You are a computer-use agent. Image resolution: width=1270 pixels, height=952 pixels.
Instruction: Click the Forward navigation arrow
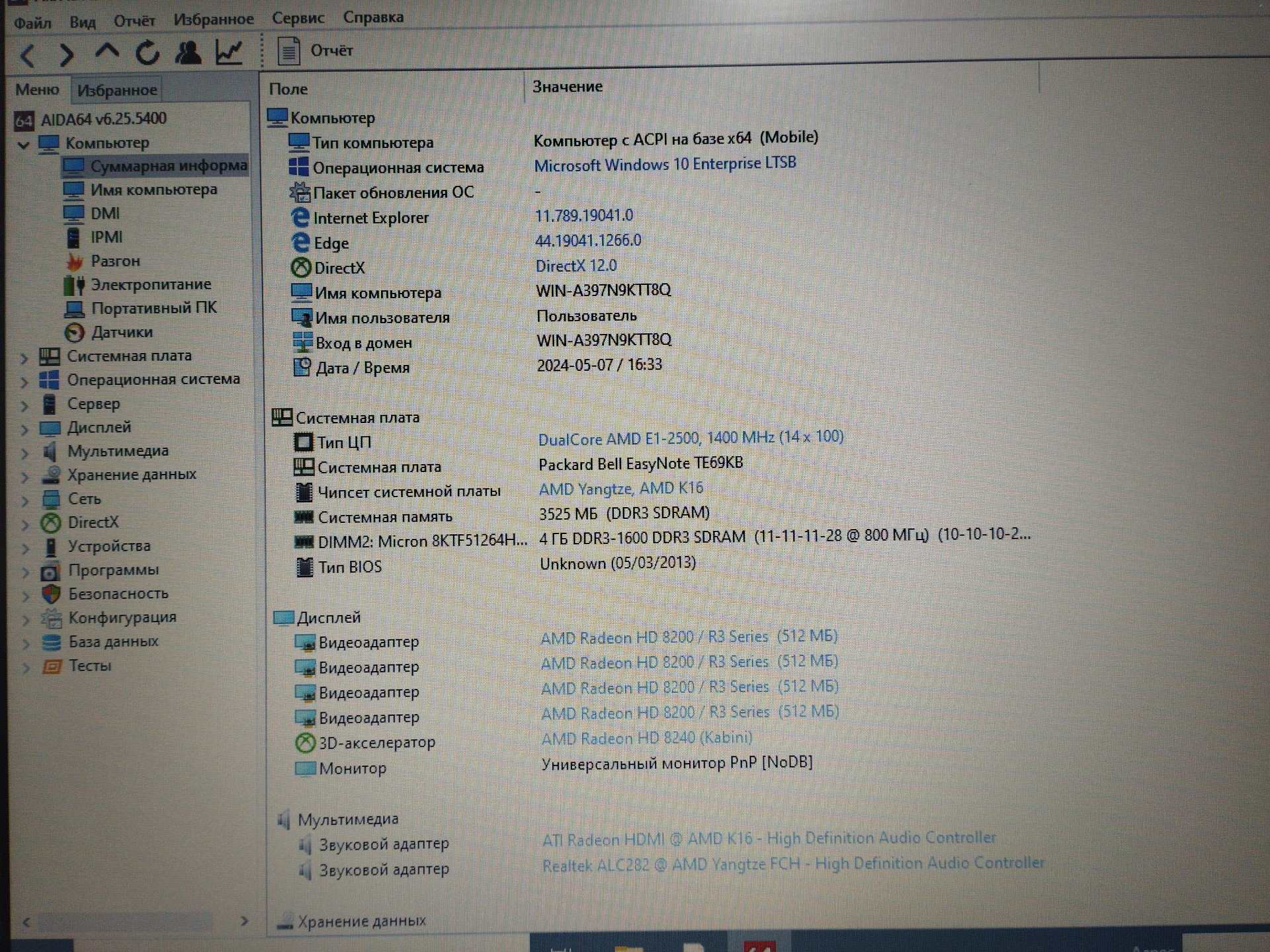pos(66,54)
